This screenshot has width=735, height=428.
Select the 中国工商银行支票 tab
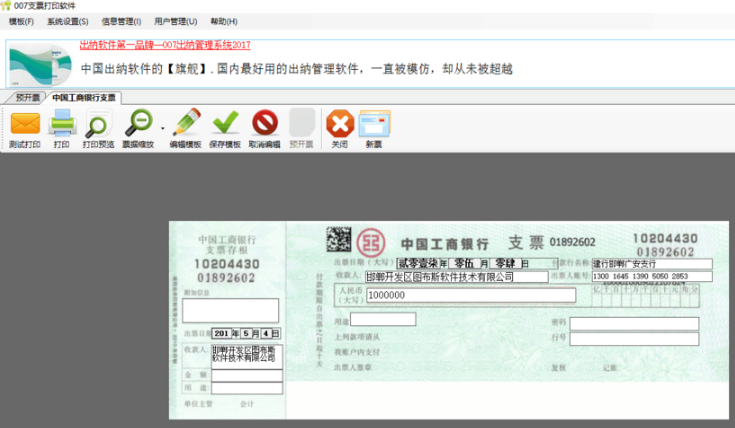tap(84, 98)
